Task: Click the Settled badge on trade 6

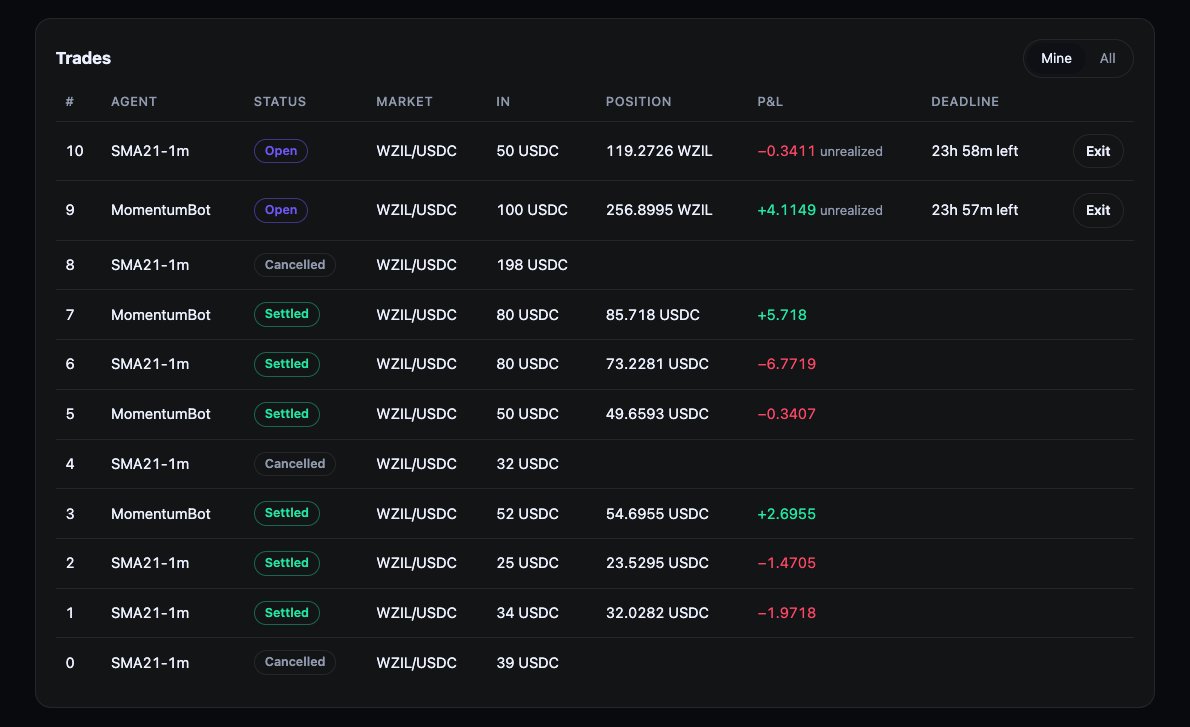Action: pyautogui.click(x=287, y=364)
